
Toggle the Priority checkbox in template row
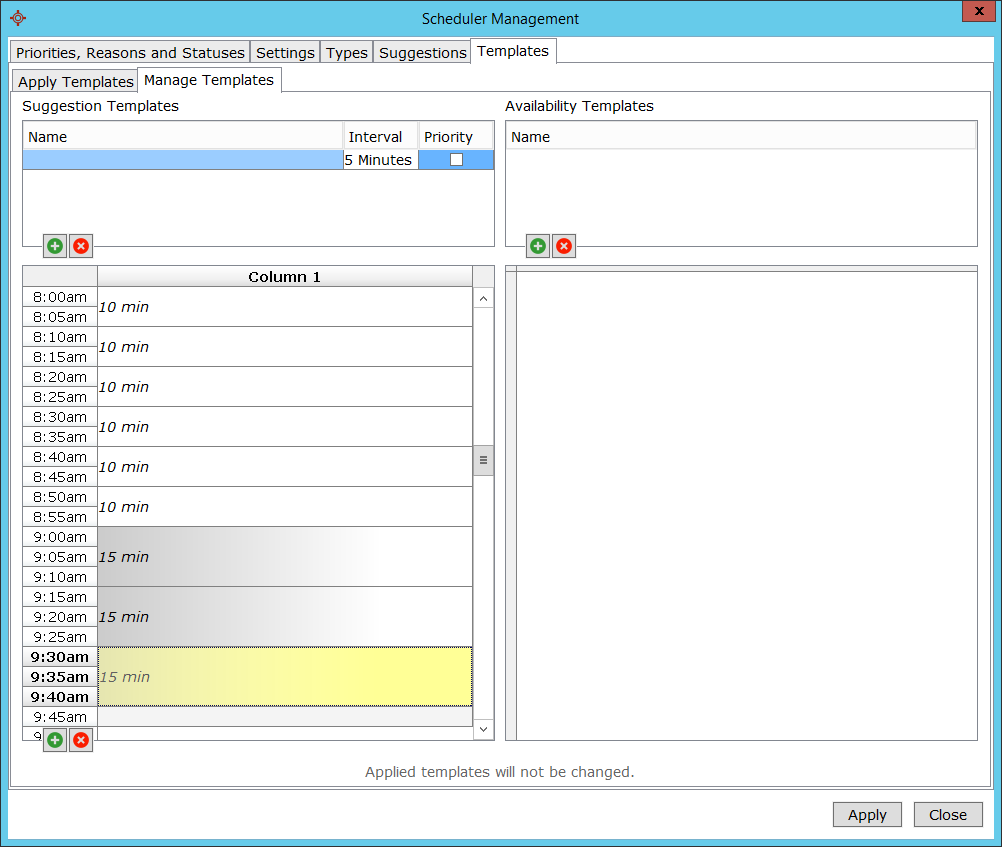pos(456,160)
